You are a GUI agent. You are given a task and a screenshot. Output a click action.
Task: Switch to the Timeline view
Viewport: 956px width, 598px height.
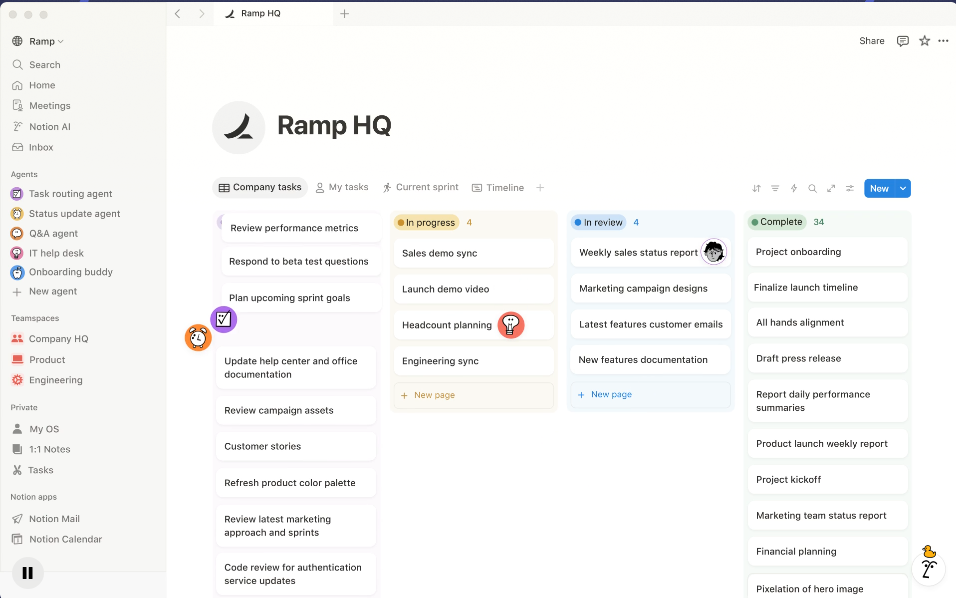click(x=498, y=188)
